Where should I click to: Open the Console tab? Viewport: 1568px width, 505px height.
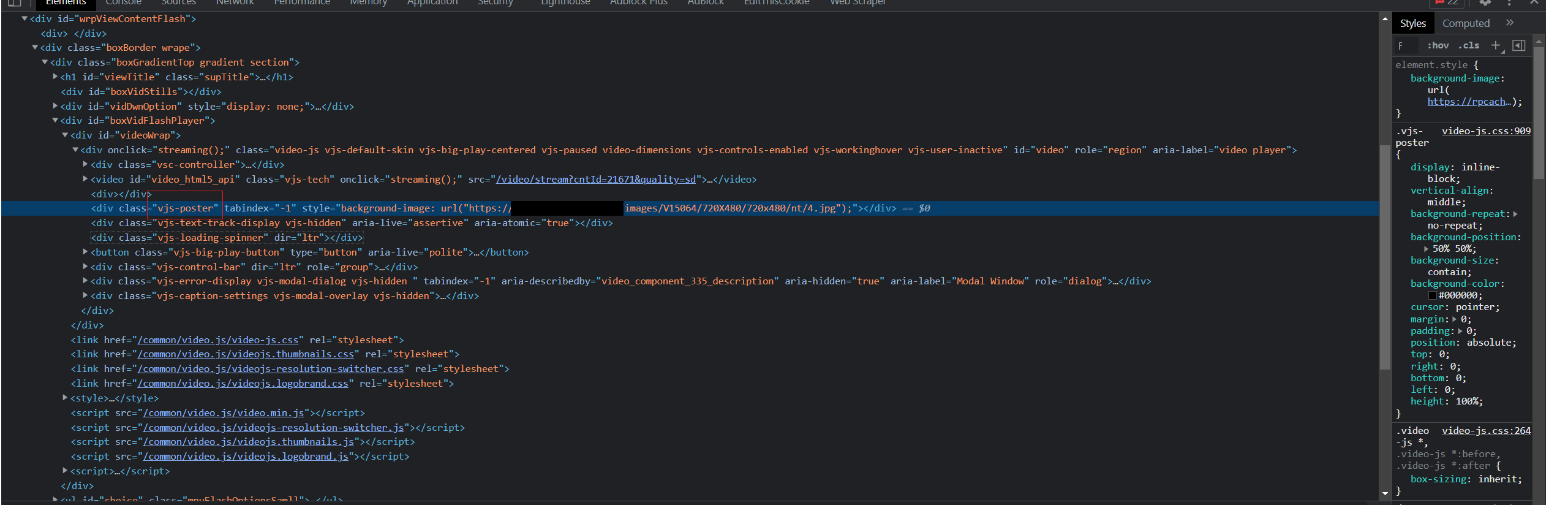pyautogui.click(x=123, y=2)
